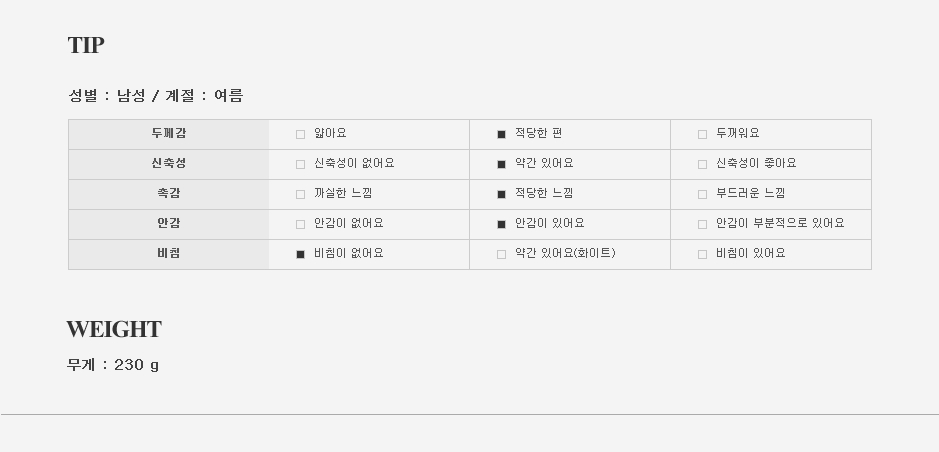Click the 두께감 row header
Viewport: 939px width, 452px height.
[168, 133]
